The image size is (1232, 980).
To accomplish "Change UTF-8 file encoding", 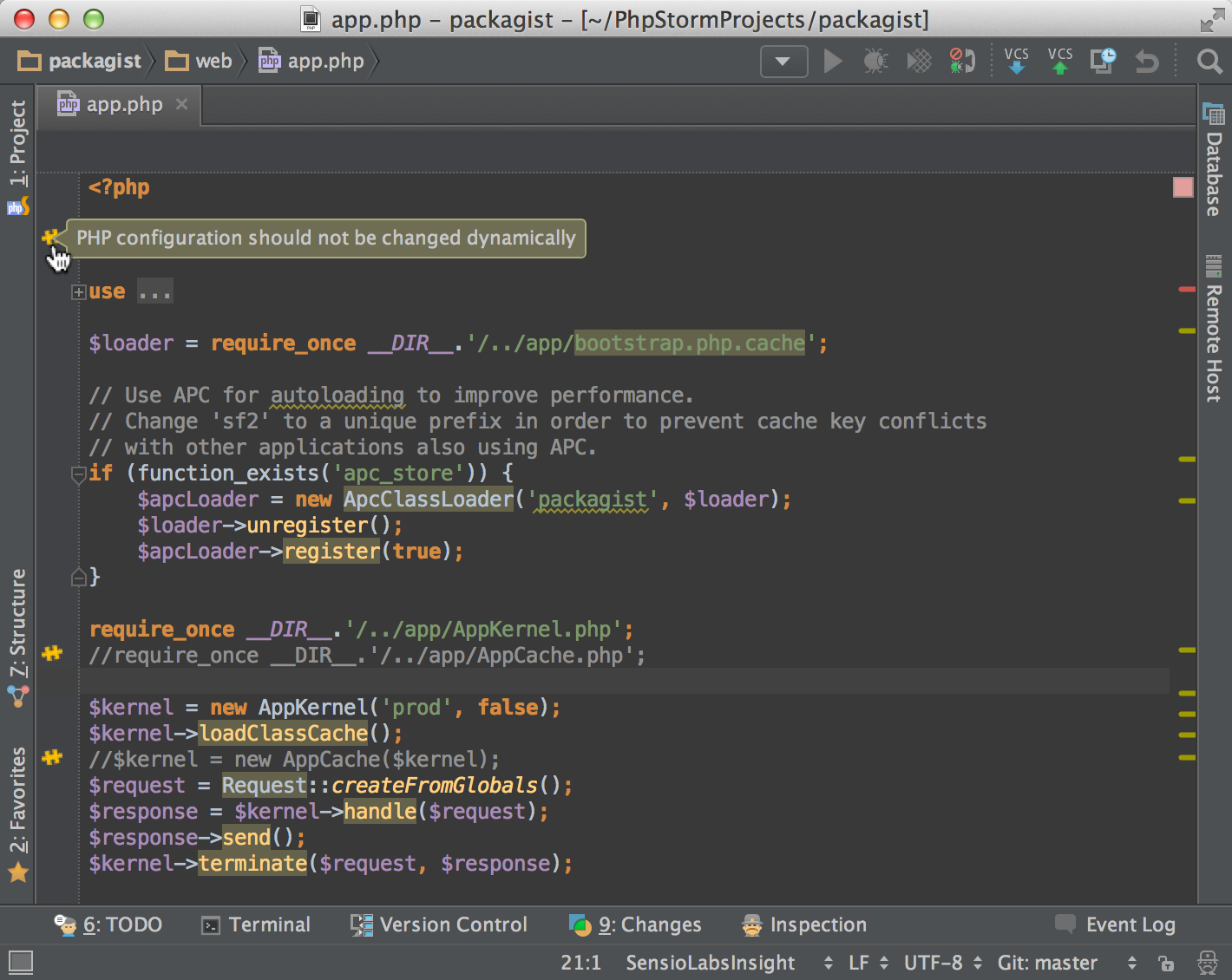I will tap(943, 963).
